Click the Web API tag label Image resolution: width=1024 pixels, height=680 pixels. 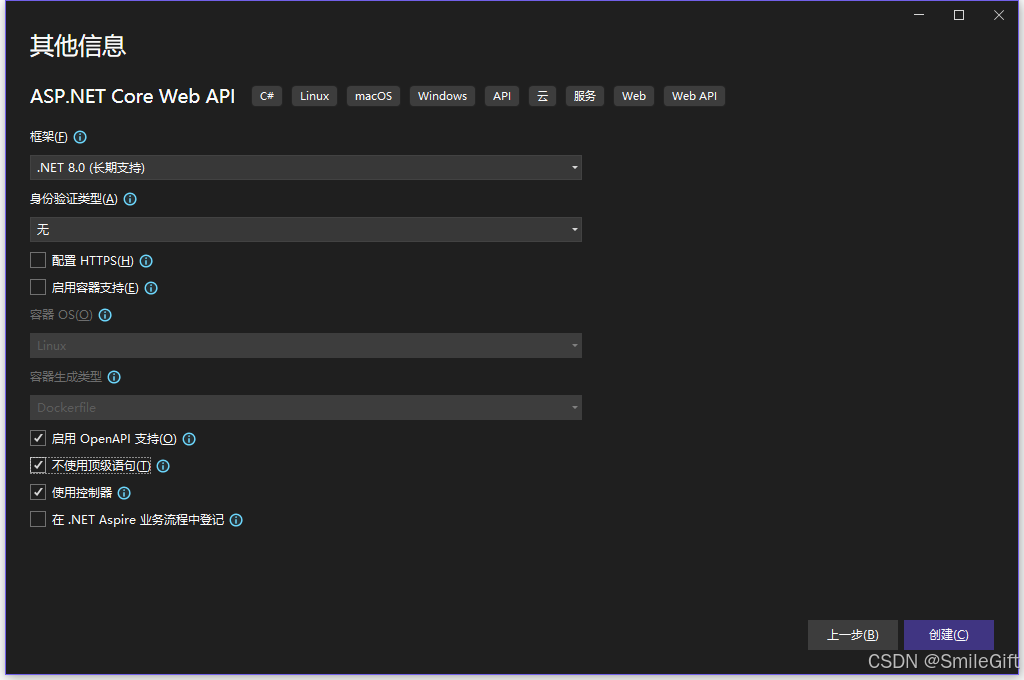click(694, 96)
